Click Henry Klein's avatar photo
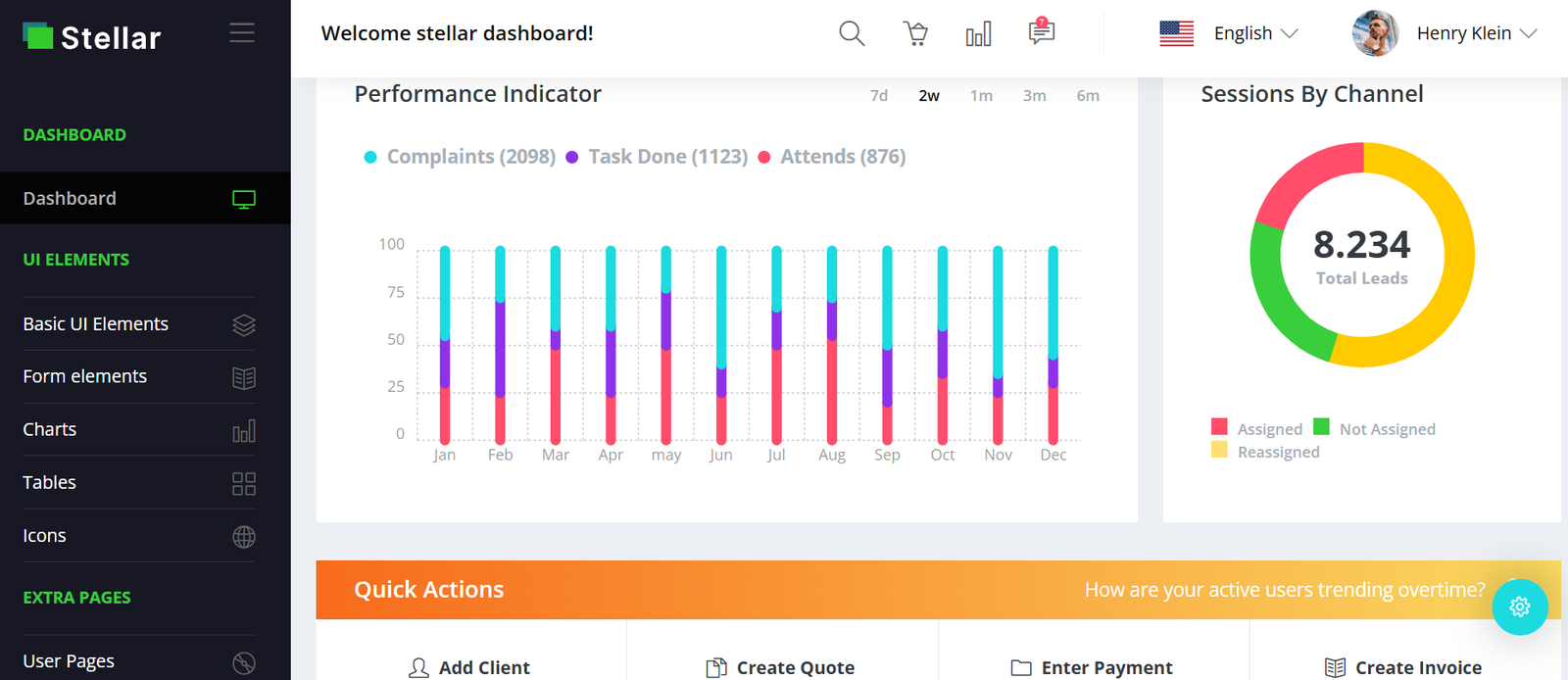 [1375, 33]
